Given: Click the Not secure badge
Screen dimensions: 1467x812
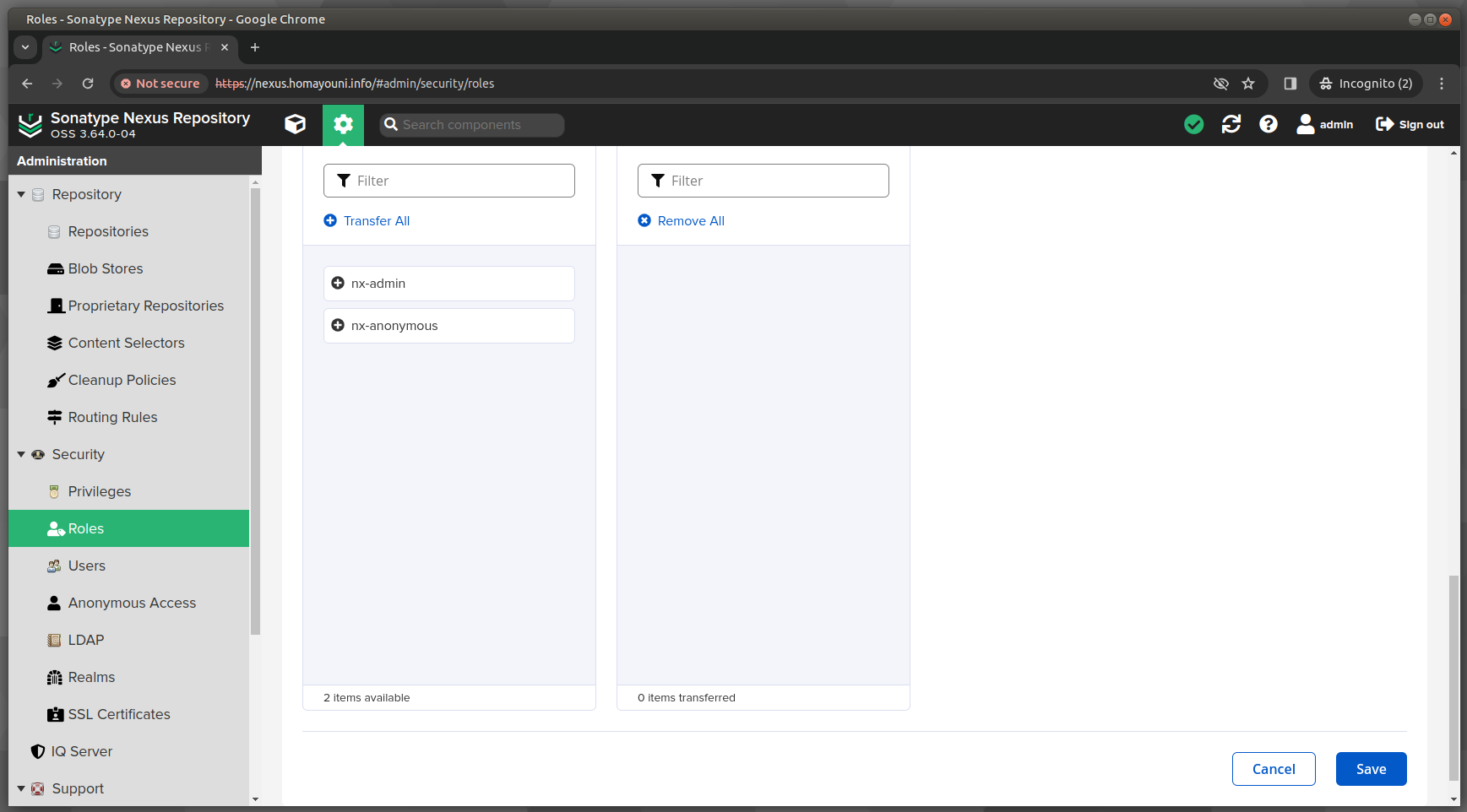Looking at the screenshot, I should pos(160,84).
